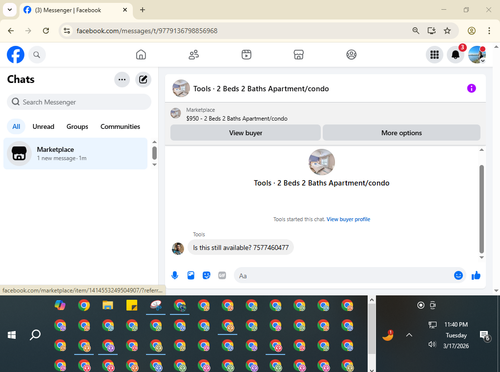Open the account profile picture menu
500x372 pixels.
(x=477, y=55)
